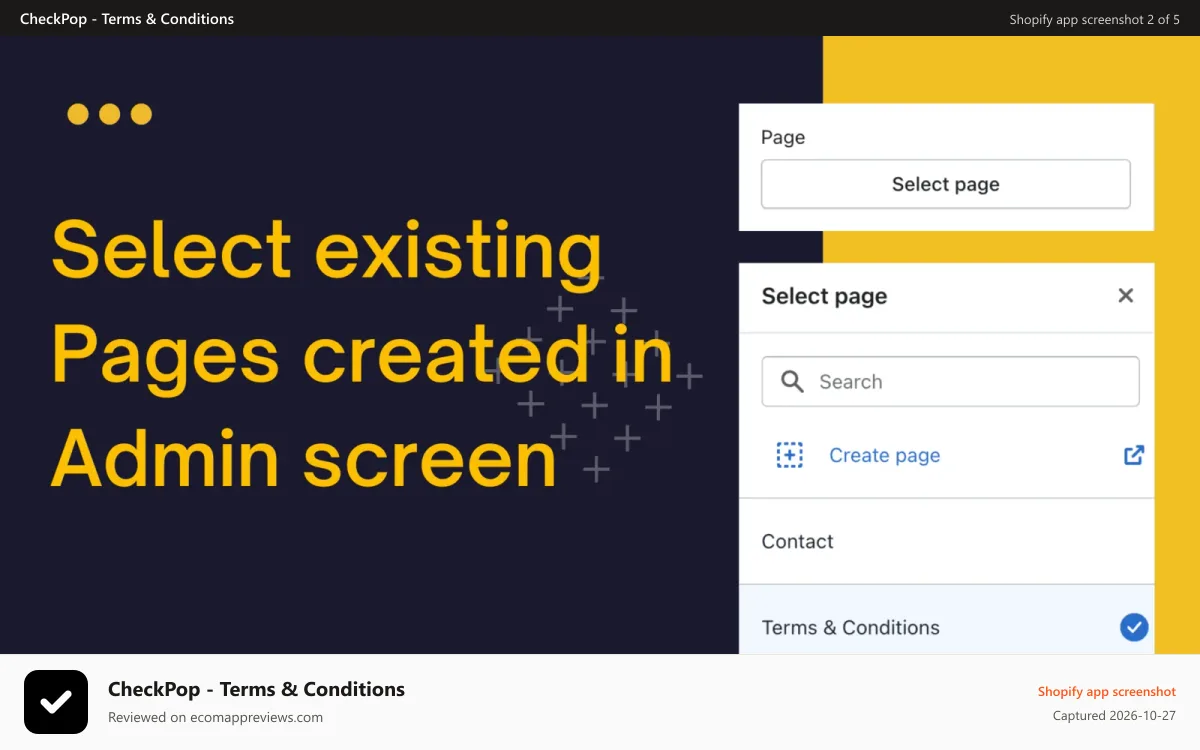This screenshot has height=750, width=1200.
Task: Click the Page label above Select page
Action: coord(783,137)
